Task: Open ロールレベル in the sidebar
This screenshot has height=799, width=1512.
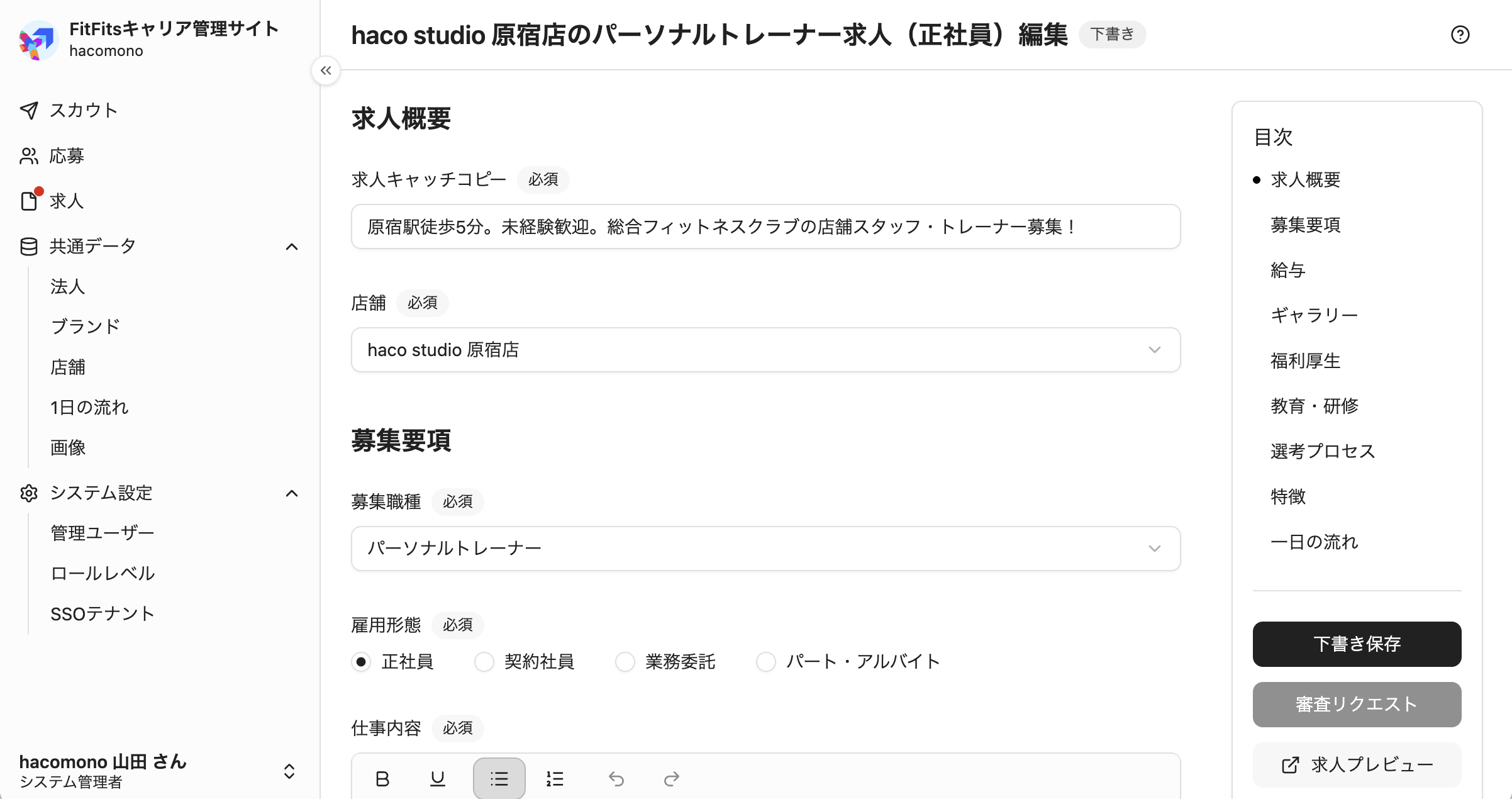Action: (103, 574)
